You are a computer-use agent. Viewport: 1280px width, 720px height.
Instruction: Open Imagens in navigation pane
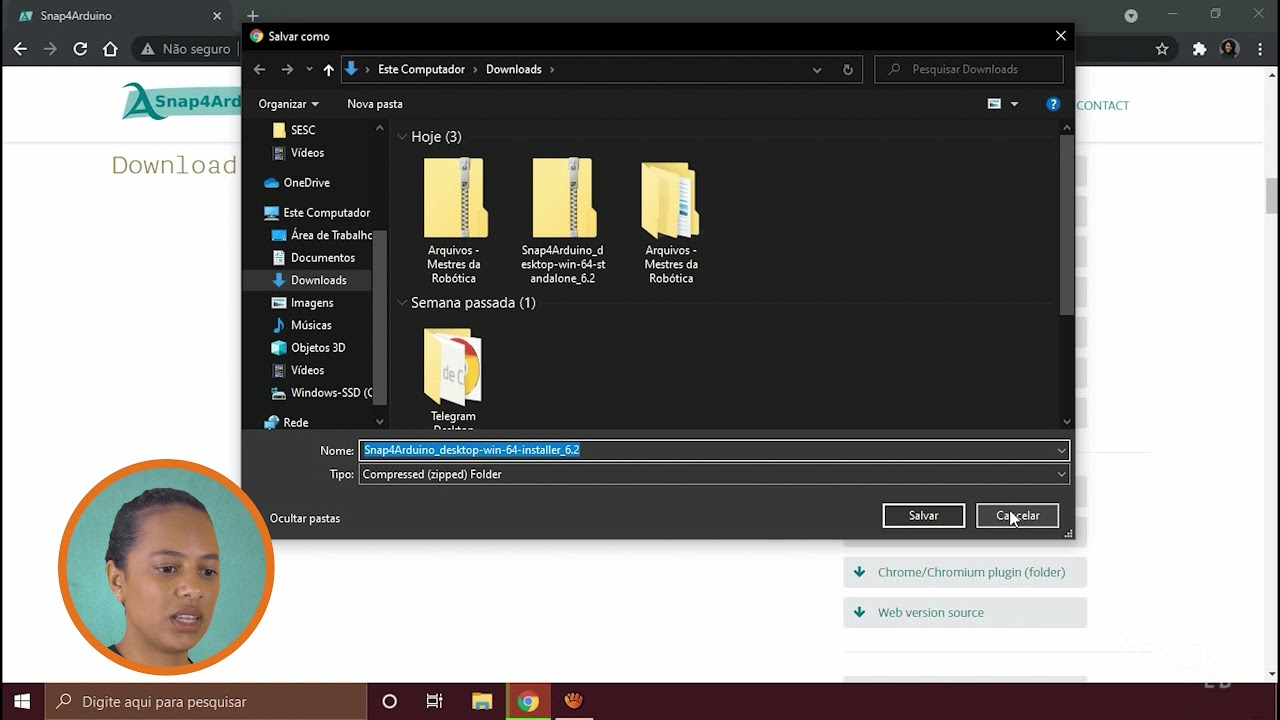pos(303,303)
